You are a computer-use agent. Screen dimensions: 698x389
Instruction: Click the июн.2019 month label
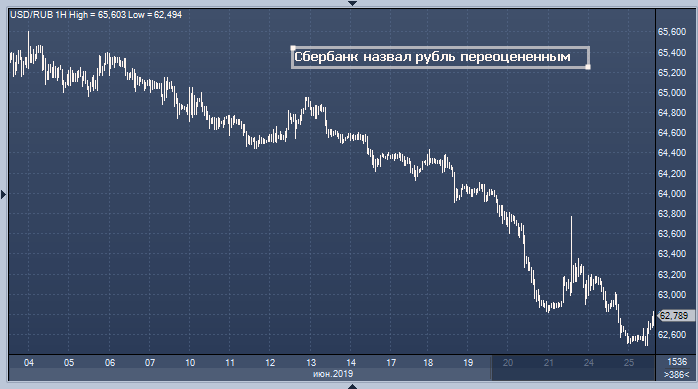(333, 374)
